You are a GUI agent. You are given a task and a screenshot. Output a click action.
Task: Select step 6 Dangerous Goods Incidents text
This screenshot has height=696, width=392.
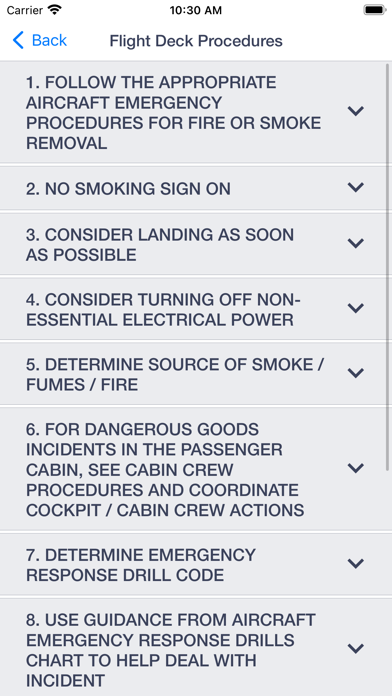pos(165,470)
